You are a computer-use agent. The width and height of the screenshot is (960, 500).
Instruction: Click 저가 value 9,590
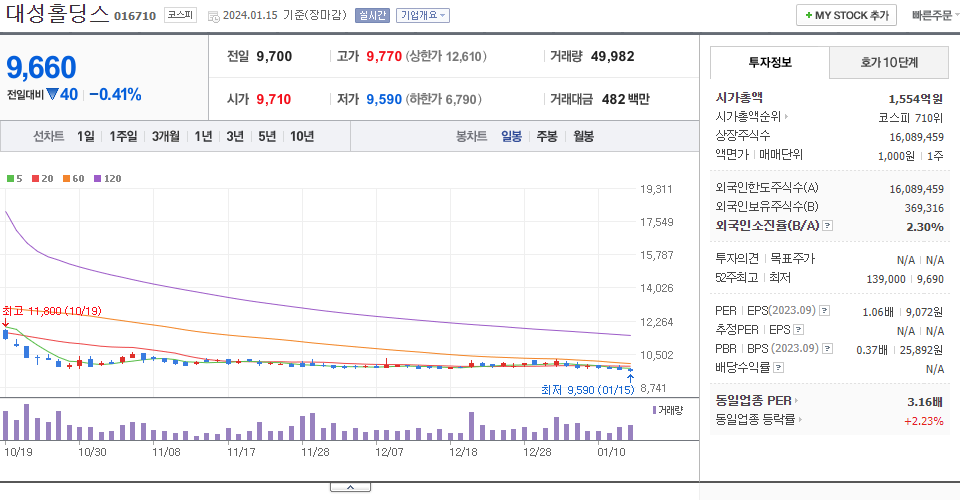coord(384,99)
